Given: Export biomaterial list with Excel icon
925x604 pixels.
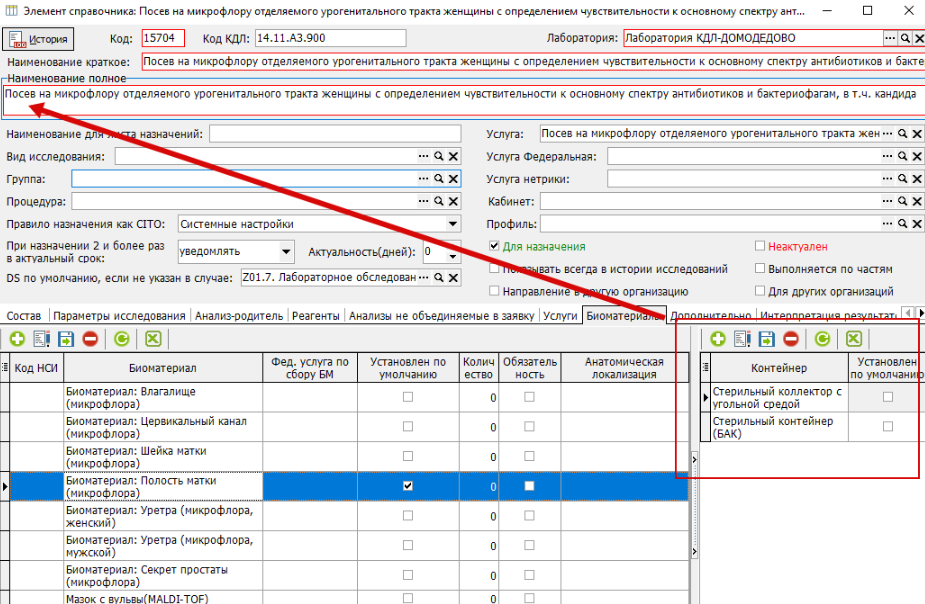Looking at the screenshot, I should [153, 339].
